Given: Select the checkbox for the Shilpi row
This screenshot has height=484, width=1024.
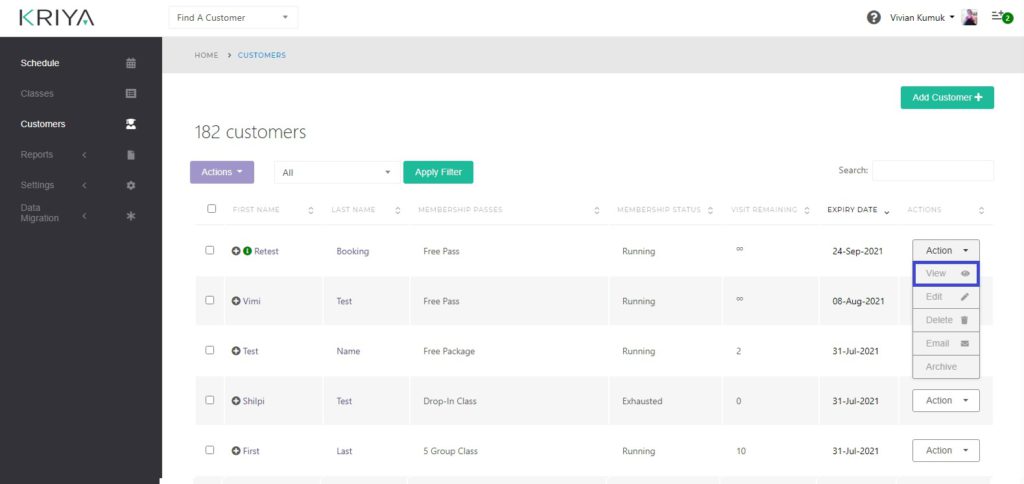Looking at the screenshot, I should point(210,400).
